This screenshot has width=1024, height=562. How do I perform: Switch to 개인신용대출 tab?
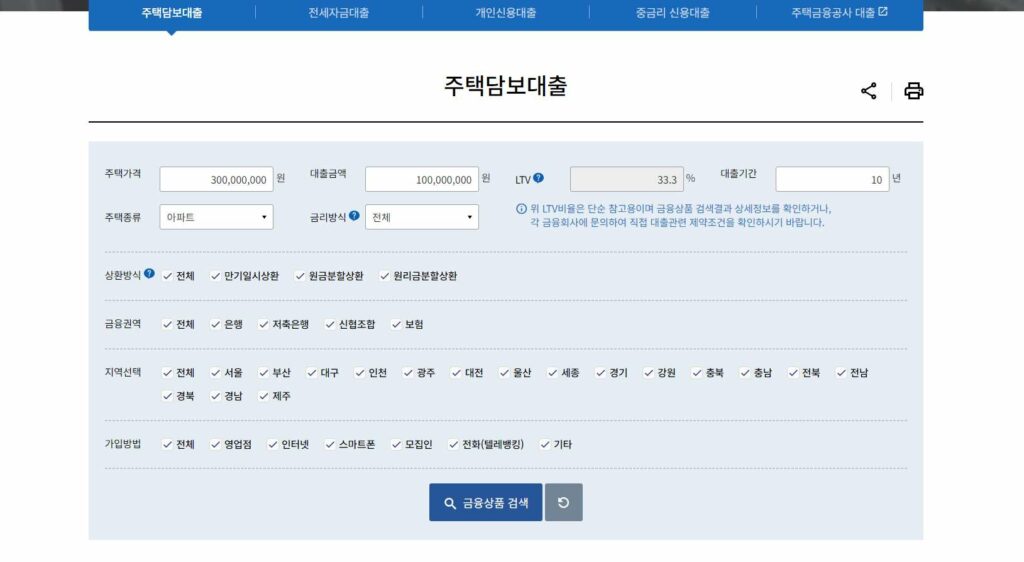[505, 12]
